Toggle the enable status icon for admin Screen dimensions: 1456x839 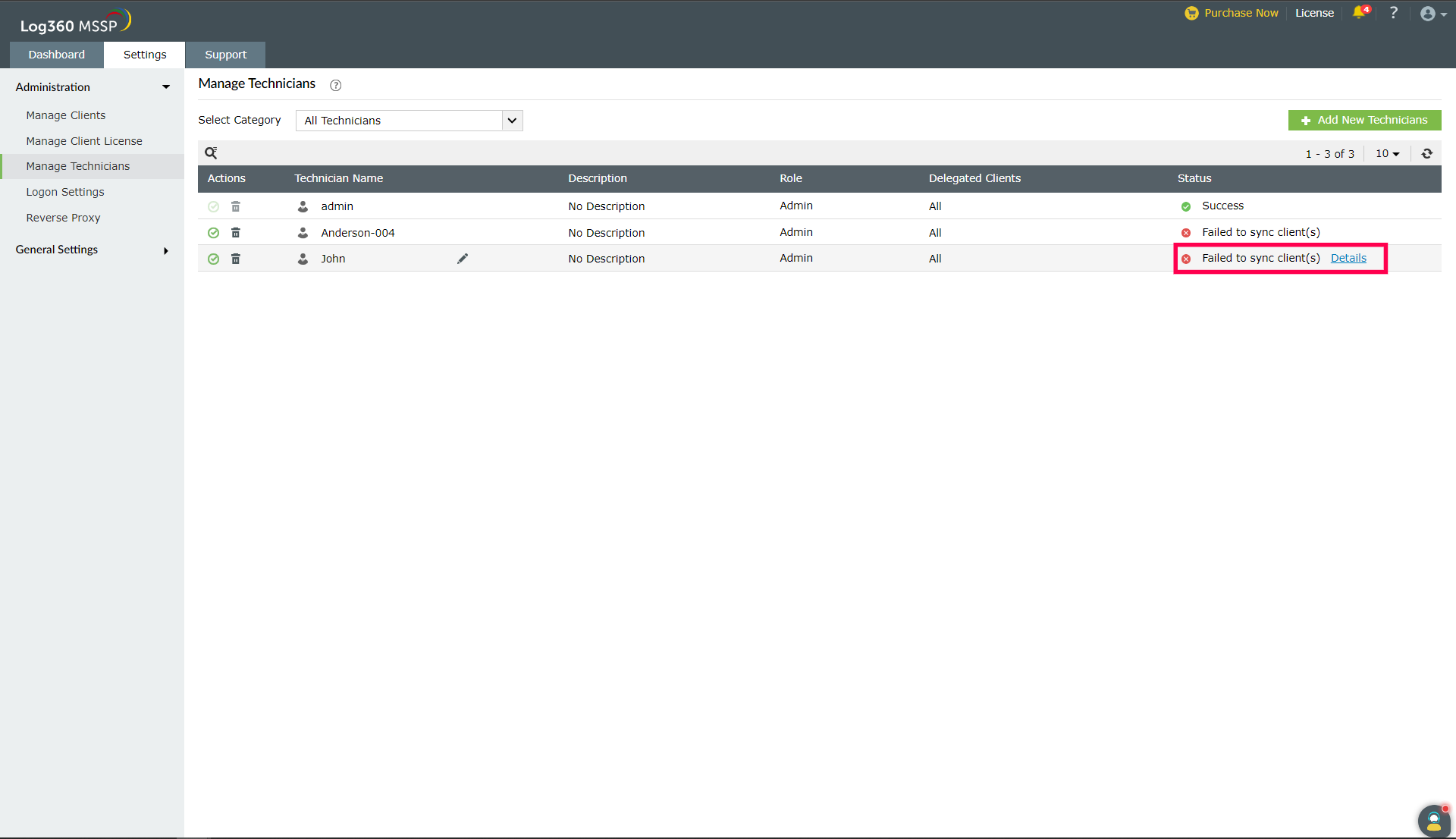click(x=213, y=206)
